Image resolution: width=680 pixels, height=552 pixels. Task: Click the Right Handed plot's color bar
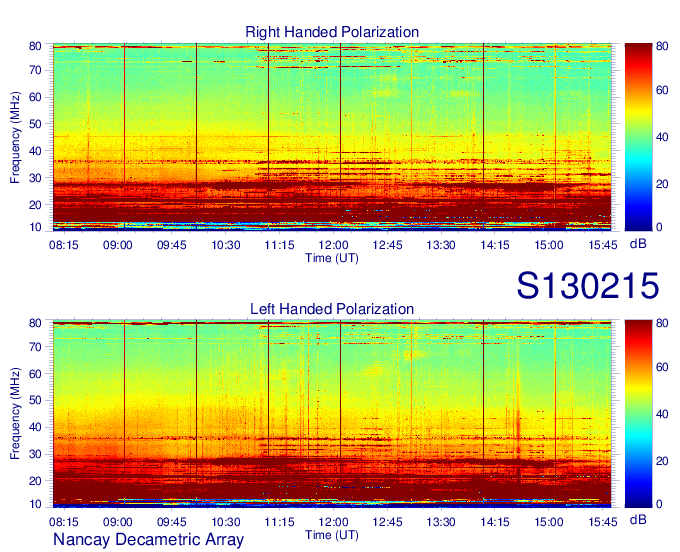[x=638, y=137]
